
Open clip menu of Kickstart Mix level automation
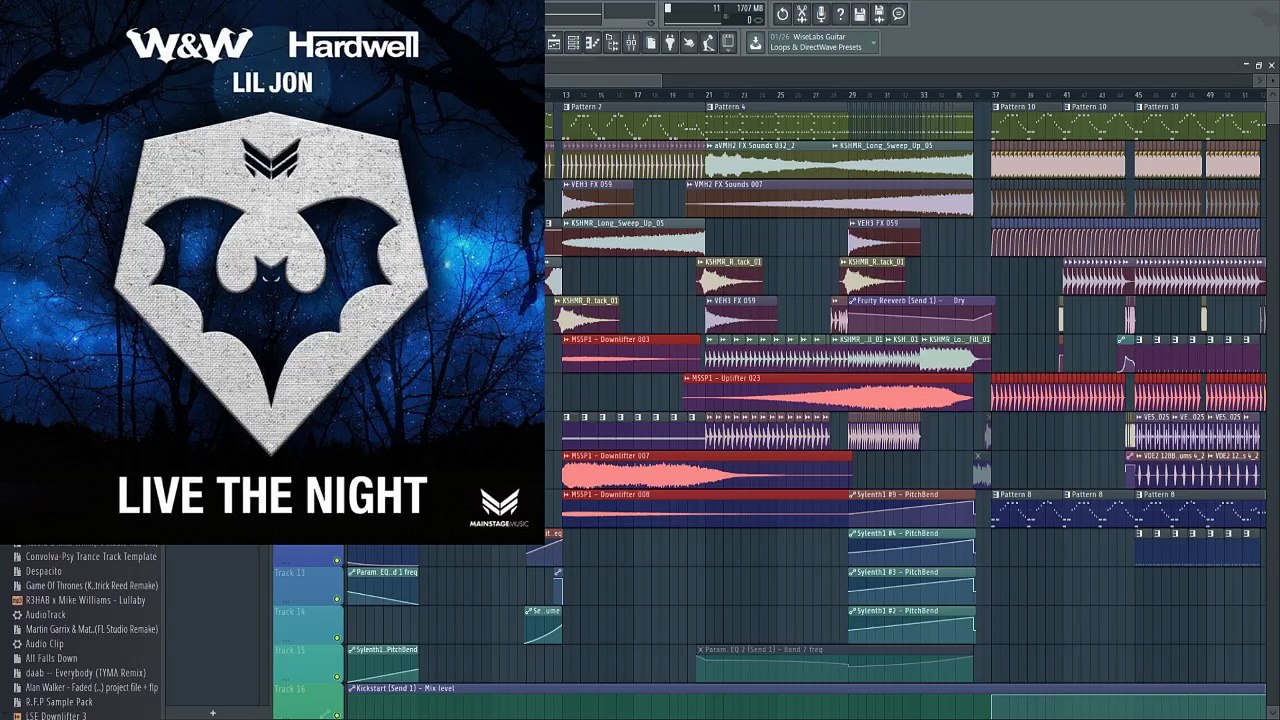[x=352, y=689]
